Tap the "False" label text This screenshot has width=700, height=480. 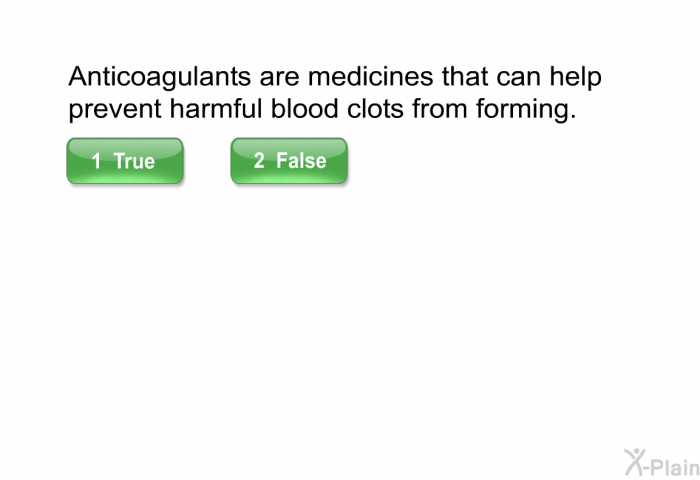(x=301, y=160)
